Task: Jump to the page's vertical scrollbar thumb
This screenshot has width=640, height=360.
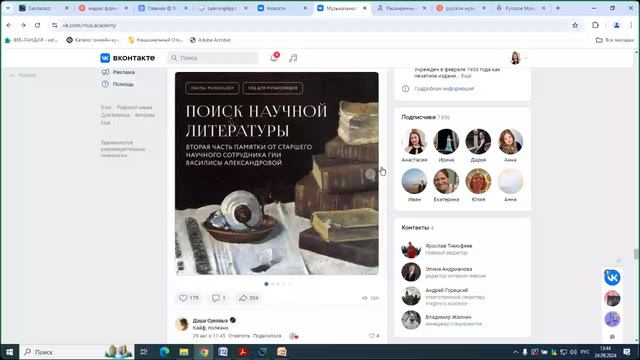Action: 636,254
